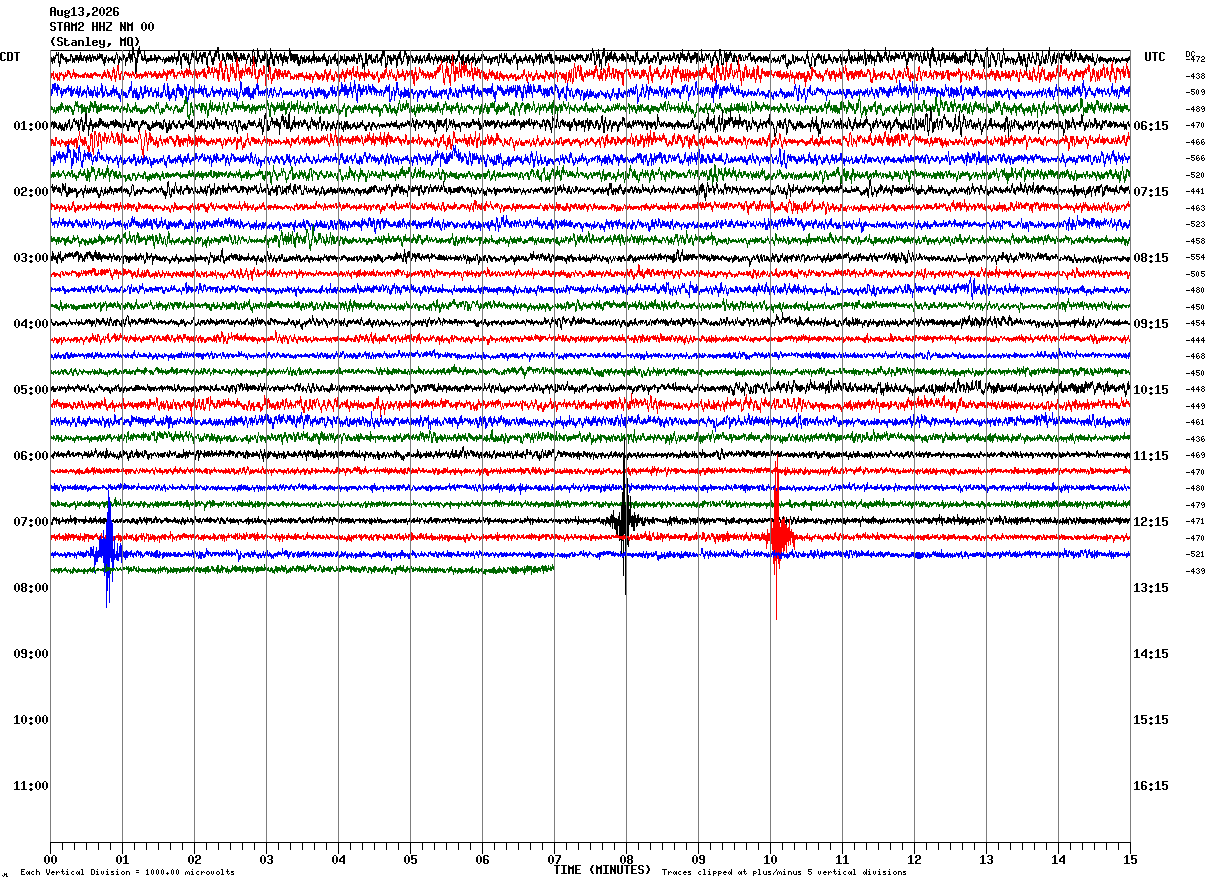Select the 08:00 CDT time label

point(31,588)
